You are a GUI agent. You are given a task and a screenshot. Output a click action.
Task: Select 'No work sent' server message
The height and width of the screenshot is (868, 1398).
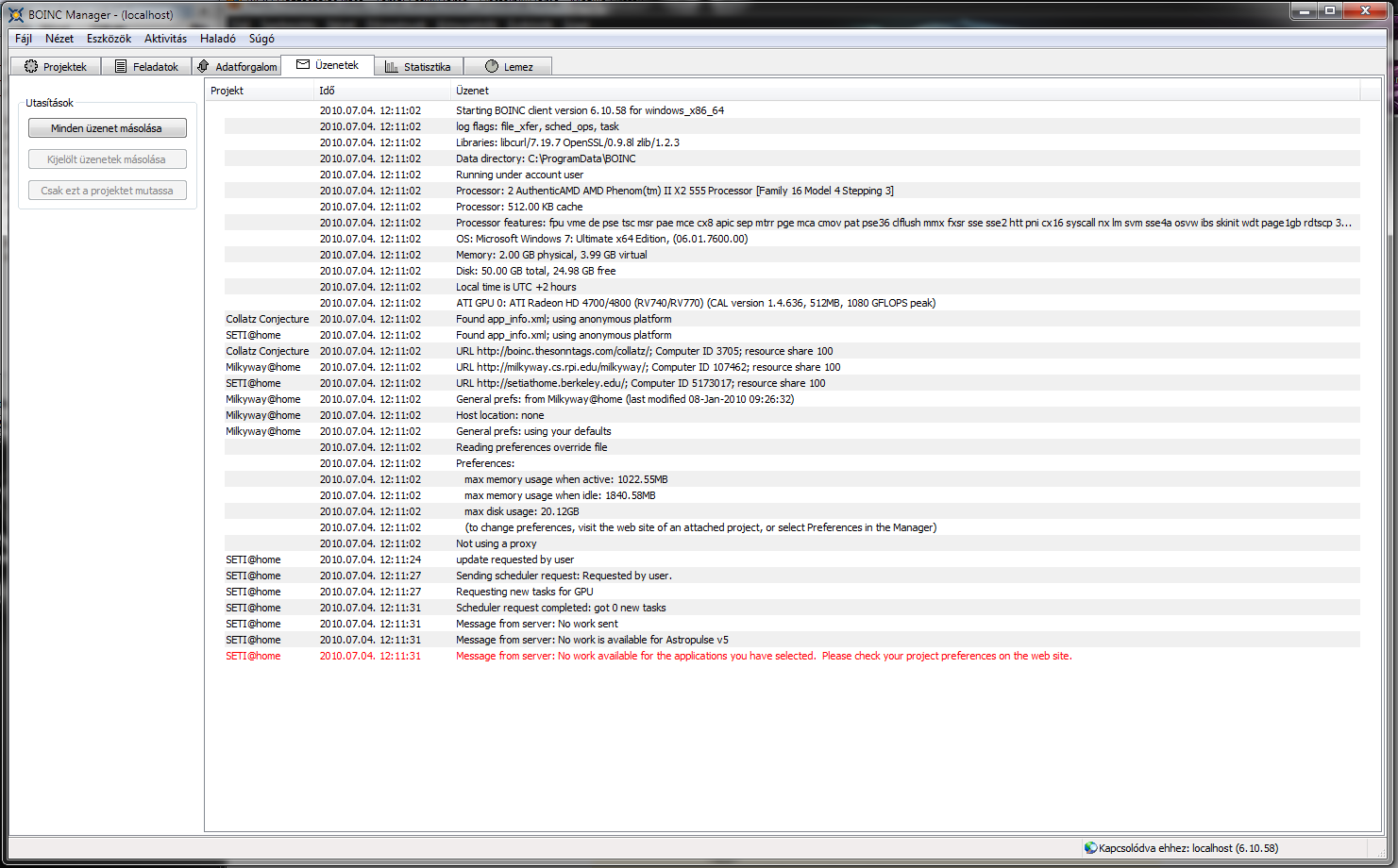pyautogui.click(x=792, y=624)
